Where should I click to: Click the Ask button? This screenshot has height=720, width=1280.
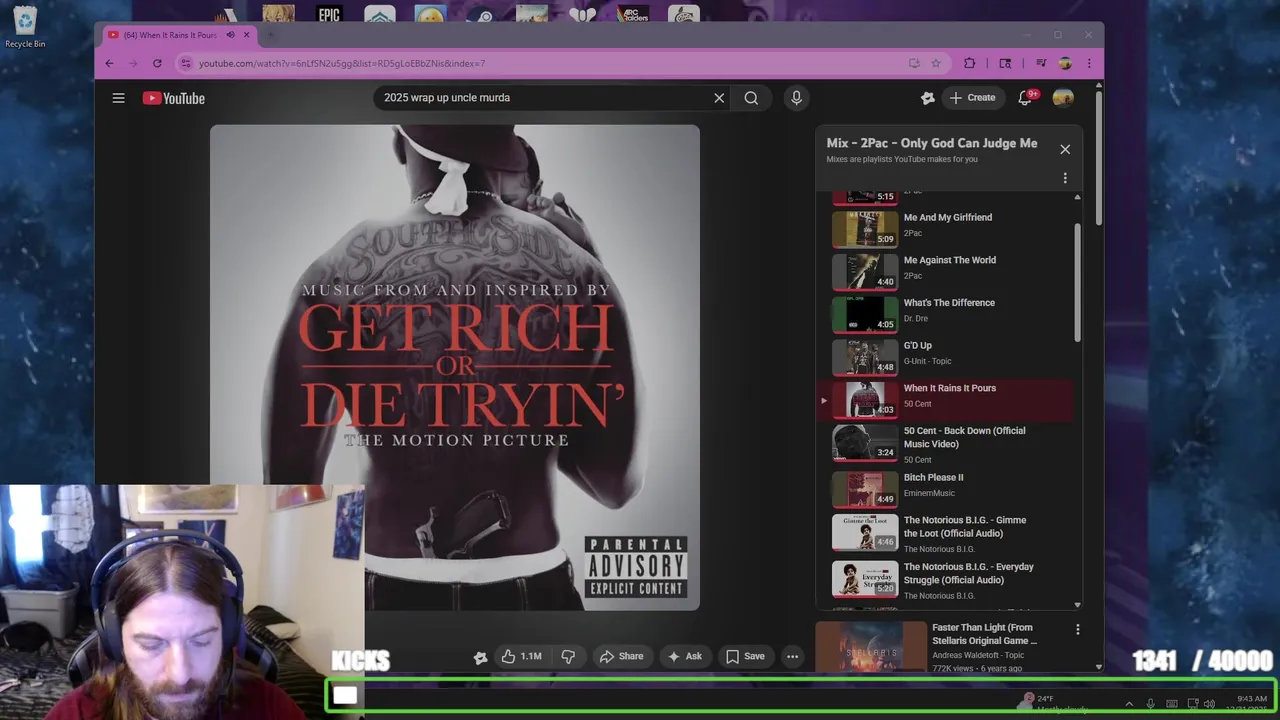[685, 656]
